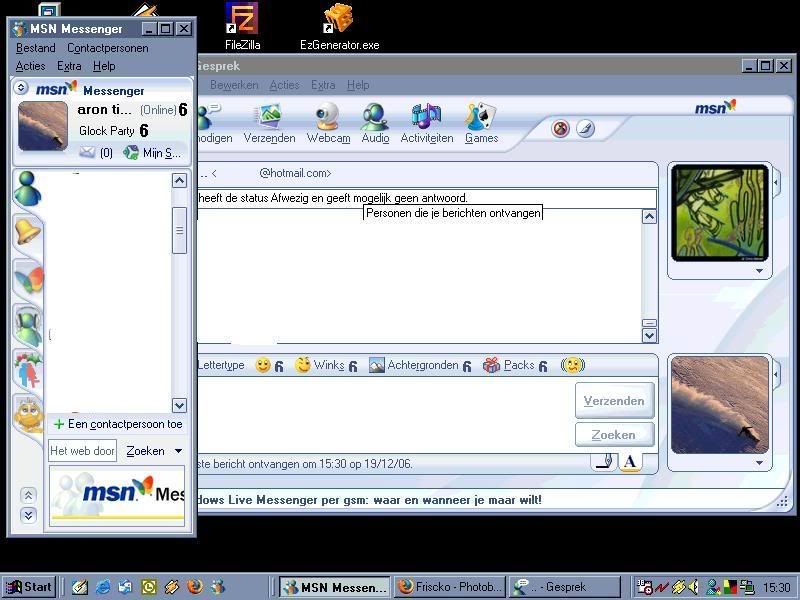Open Acties menu in Gesprek window
Screen dimensions: 800x600
(x=284, y=85)
